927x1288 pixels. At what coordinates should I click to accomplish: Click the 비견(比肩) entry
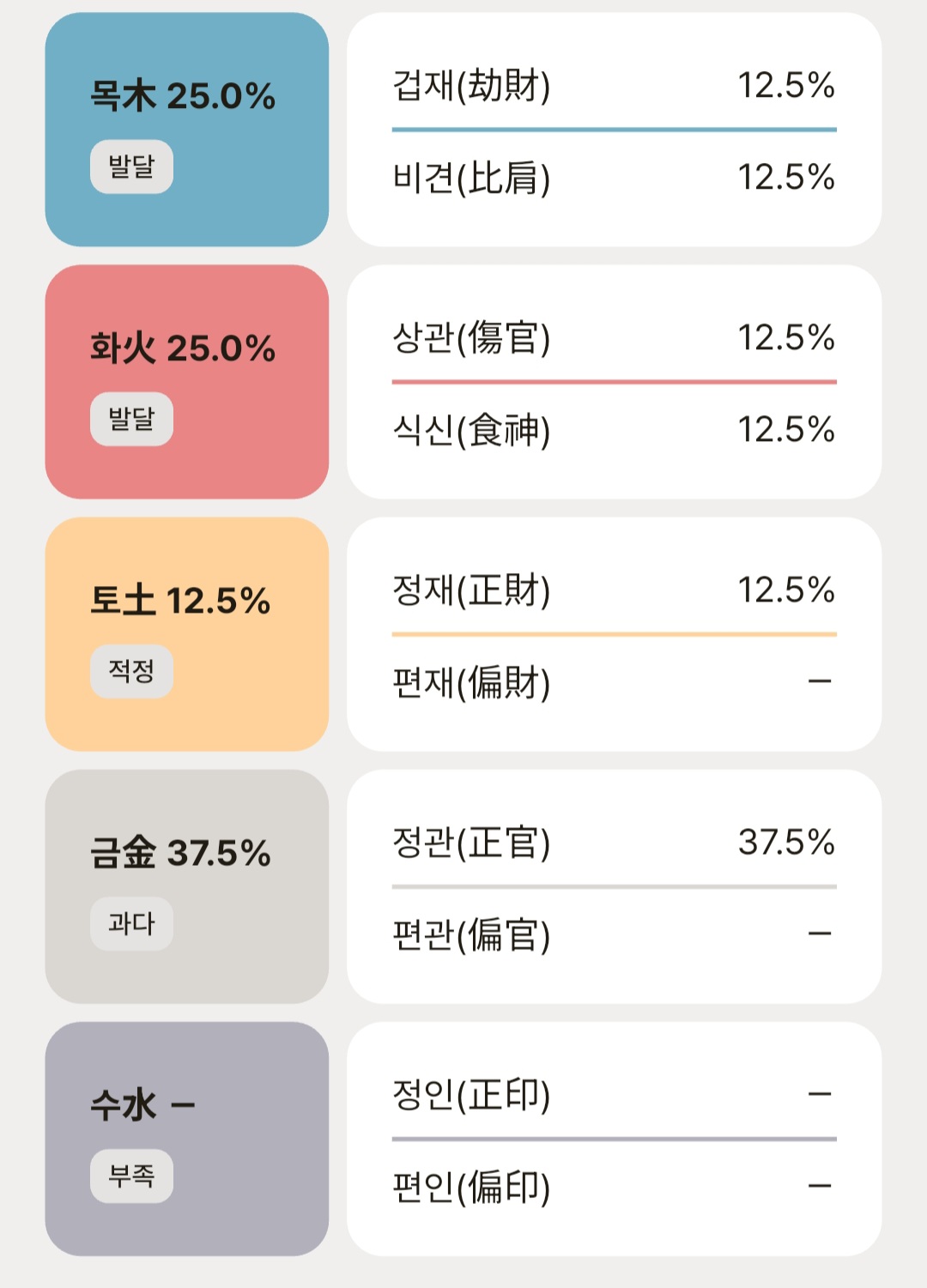click(x=613, y=178)
